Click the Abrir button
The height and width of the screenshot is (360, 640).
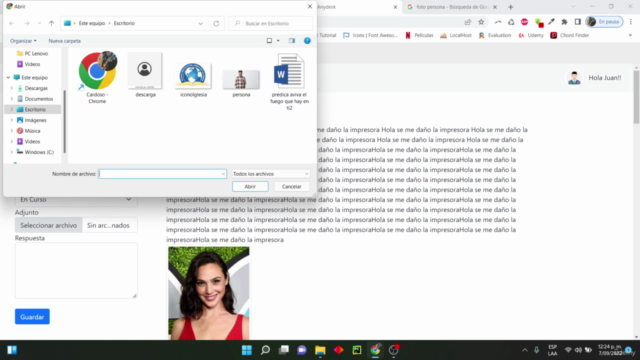pos(250,187)
